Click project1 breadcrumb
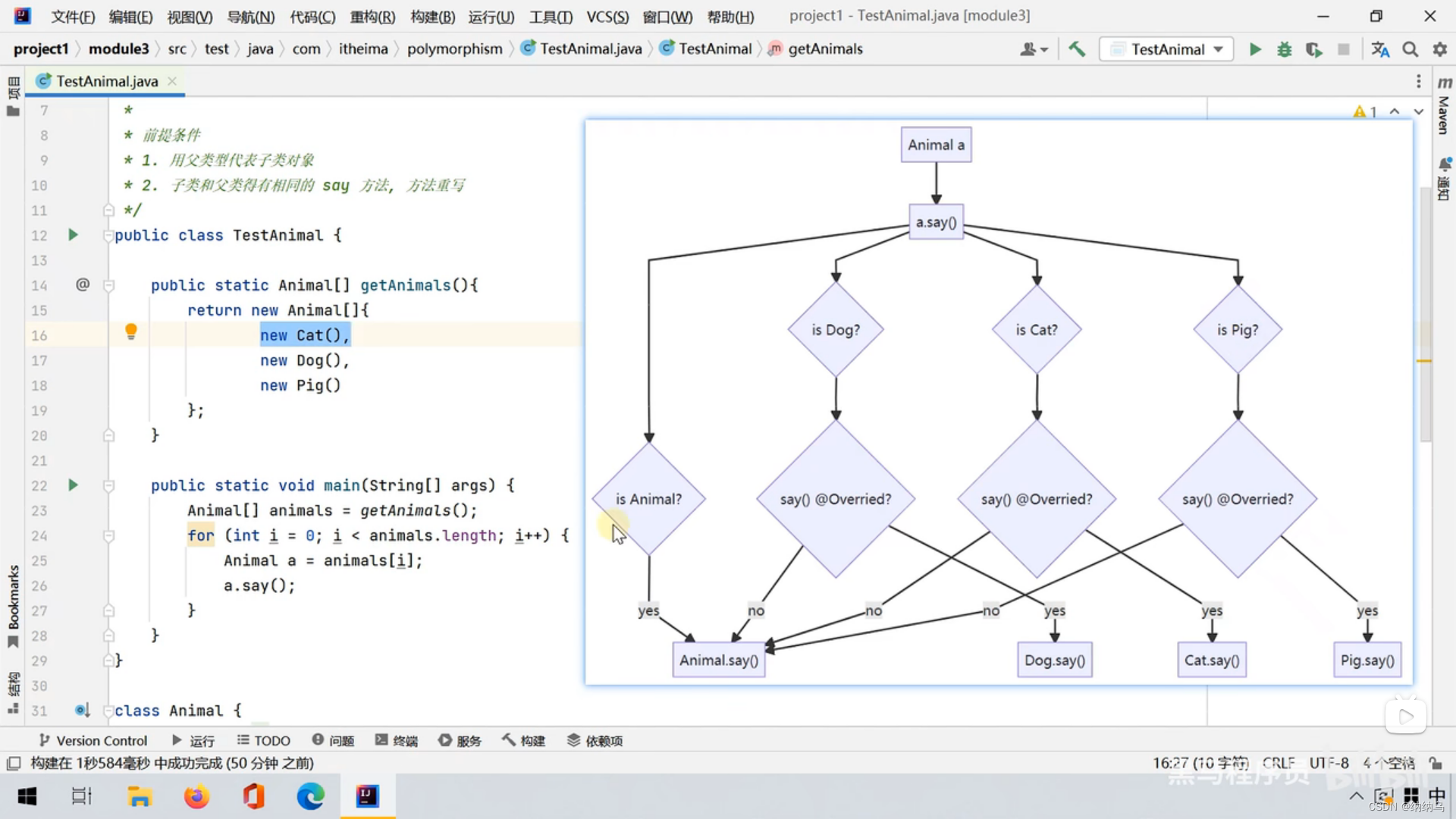The height and width of the screenshot is (819, 1456). click(x=41, y=49)
